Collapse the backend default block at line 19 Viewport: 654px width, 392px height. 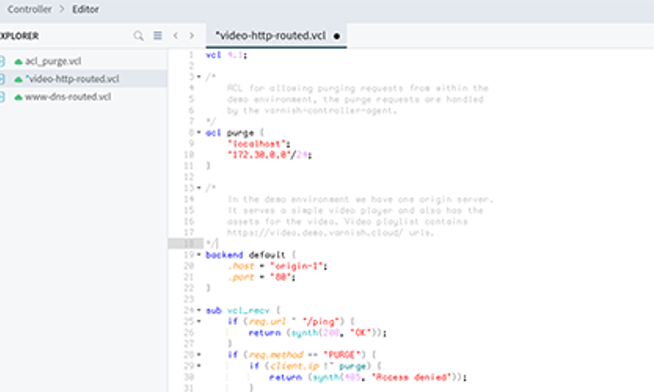click(199, 254)
